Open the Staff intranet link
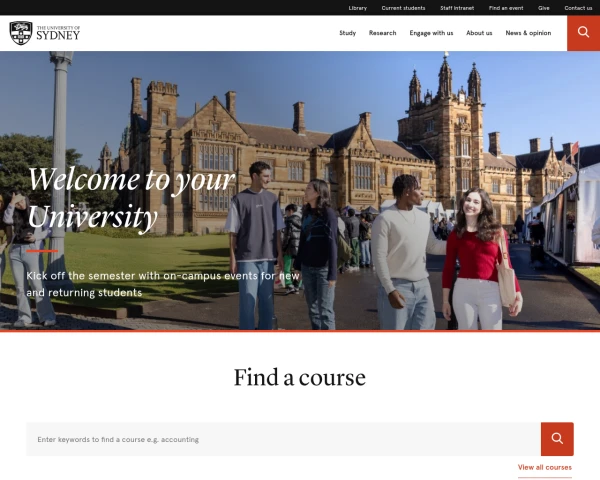Viewport: 600px width, 480px height. [457, 8]
